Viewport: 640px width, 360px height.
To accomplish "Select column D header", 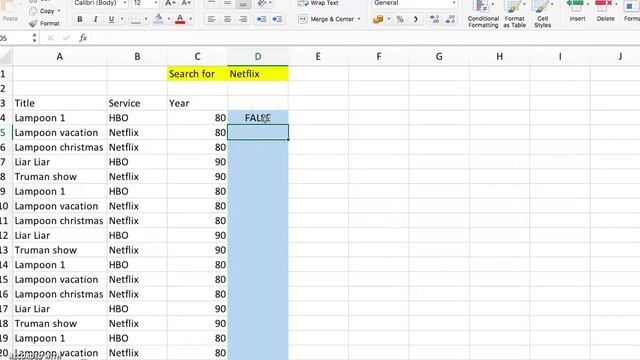I will (258, 57).
